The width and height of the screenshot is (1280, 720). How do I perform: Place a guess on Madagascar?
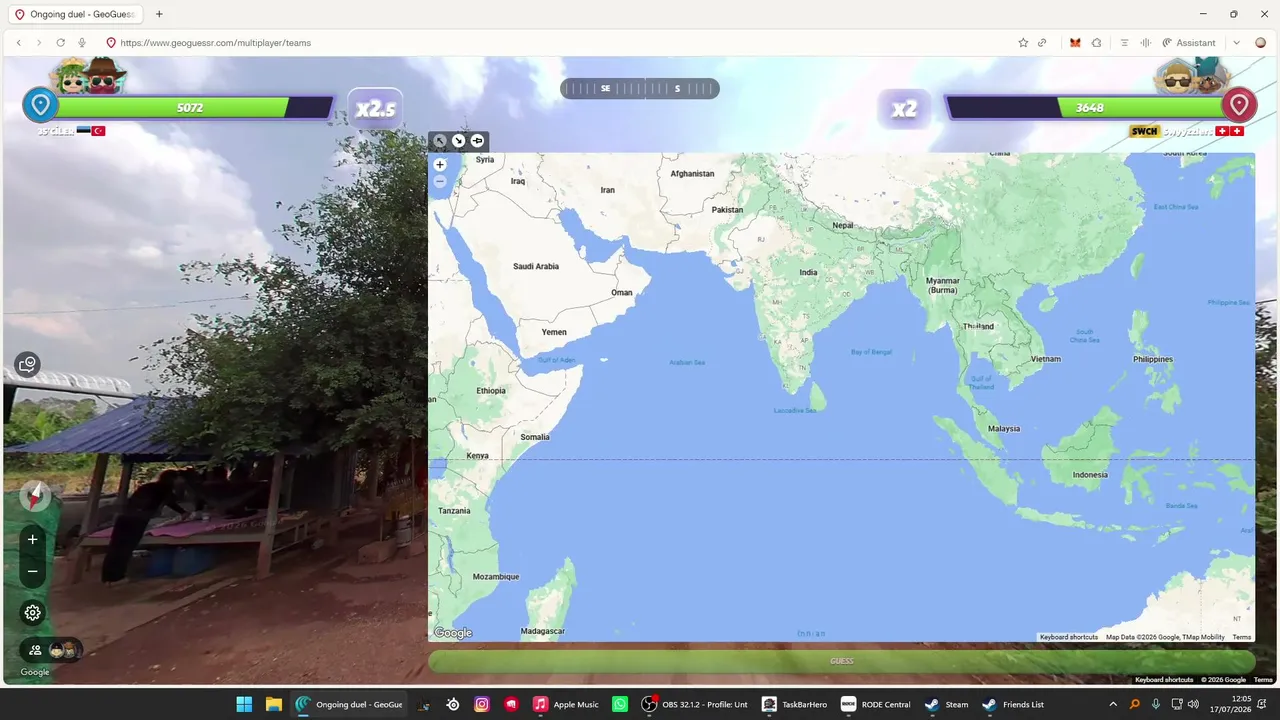(543, 631)
